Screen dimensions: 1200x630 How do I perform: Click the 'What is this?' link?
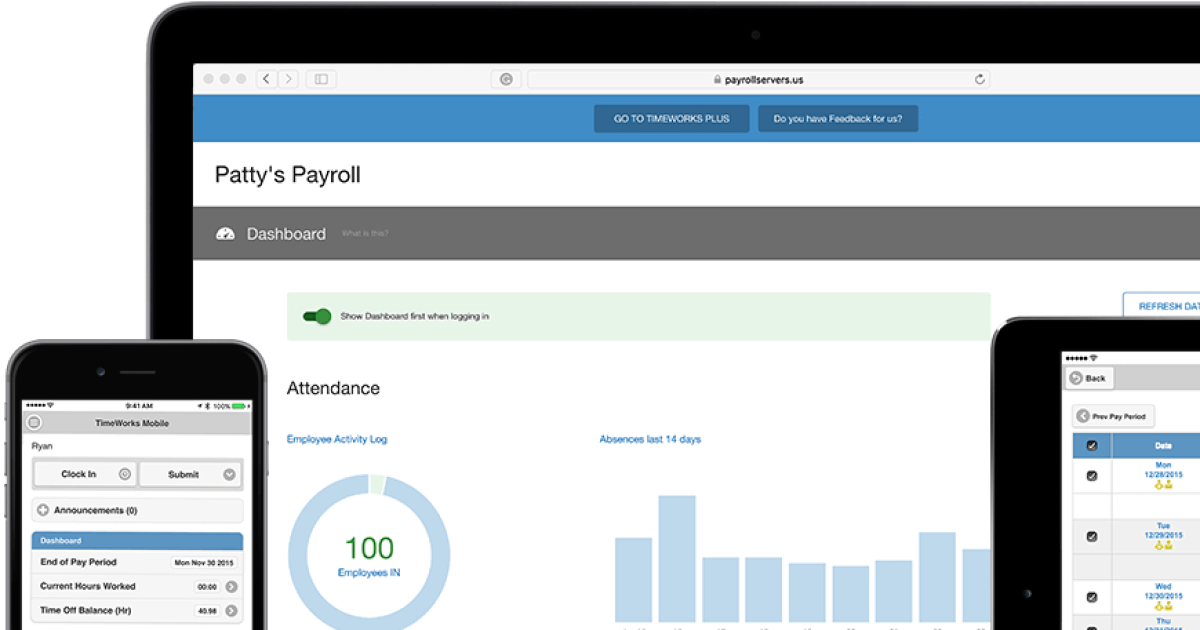tap(365, 234)
